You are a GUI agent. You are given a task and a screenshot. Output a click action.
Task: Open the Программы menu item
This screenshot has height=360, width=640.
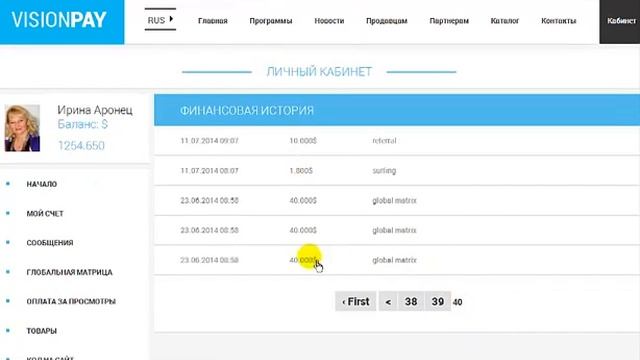pyautogui.click(x=271, y=21)
